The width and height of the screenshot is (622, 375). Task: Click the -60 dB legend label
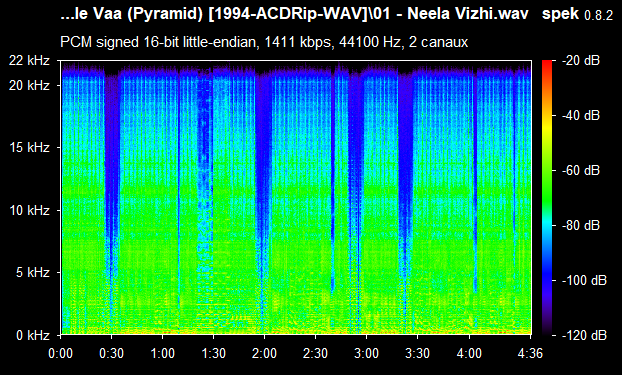[581, 171]
